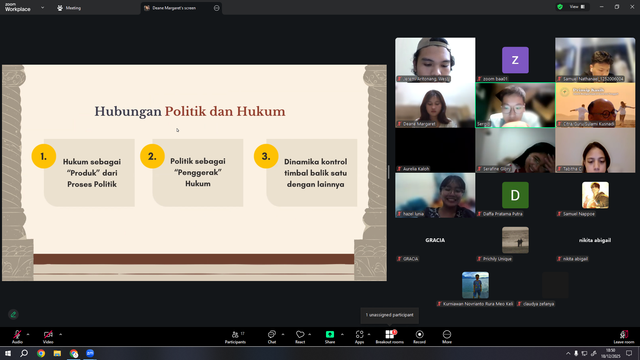Select the Deane Margaret's screen tab
This screenshot has height=360, width=640.
pos(181,8)
